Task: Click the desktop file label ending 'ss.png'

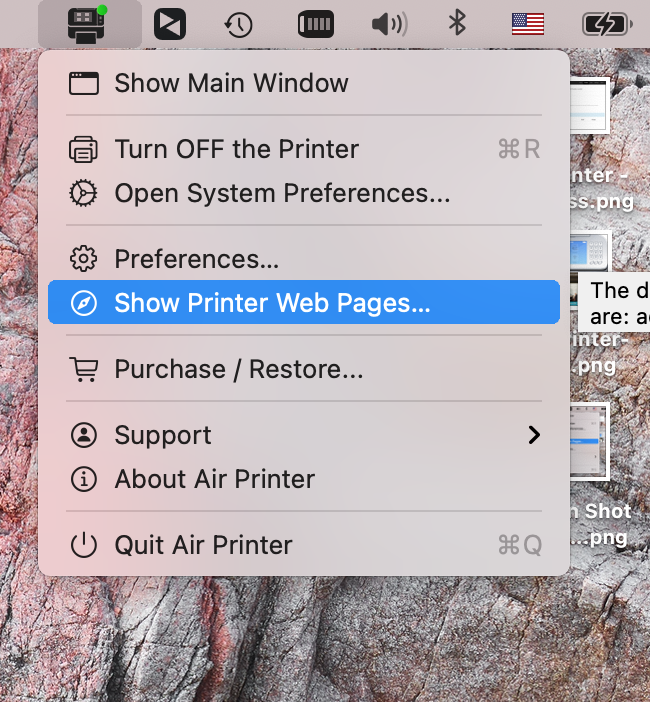Action: (x=602, y=188)
